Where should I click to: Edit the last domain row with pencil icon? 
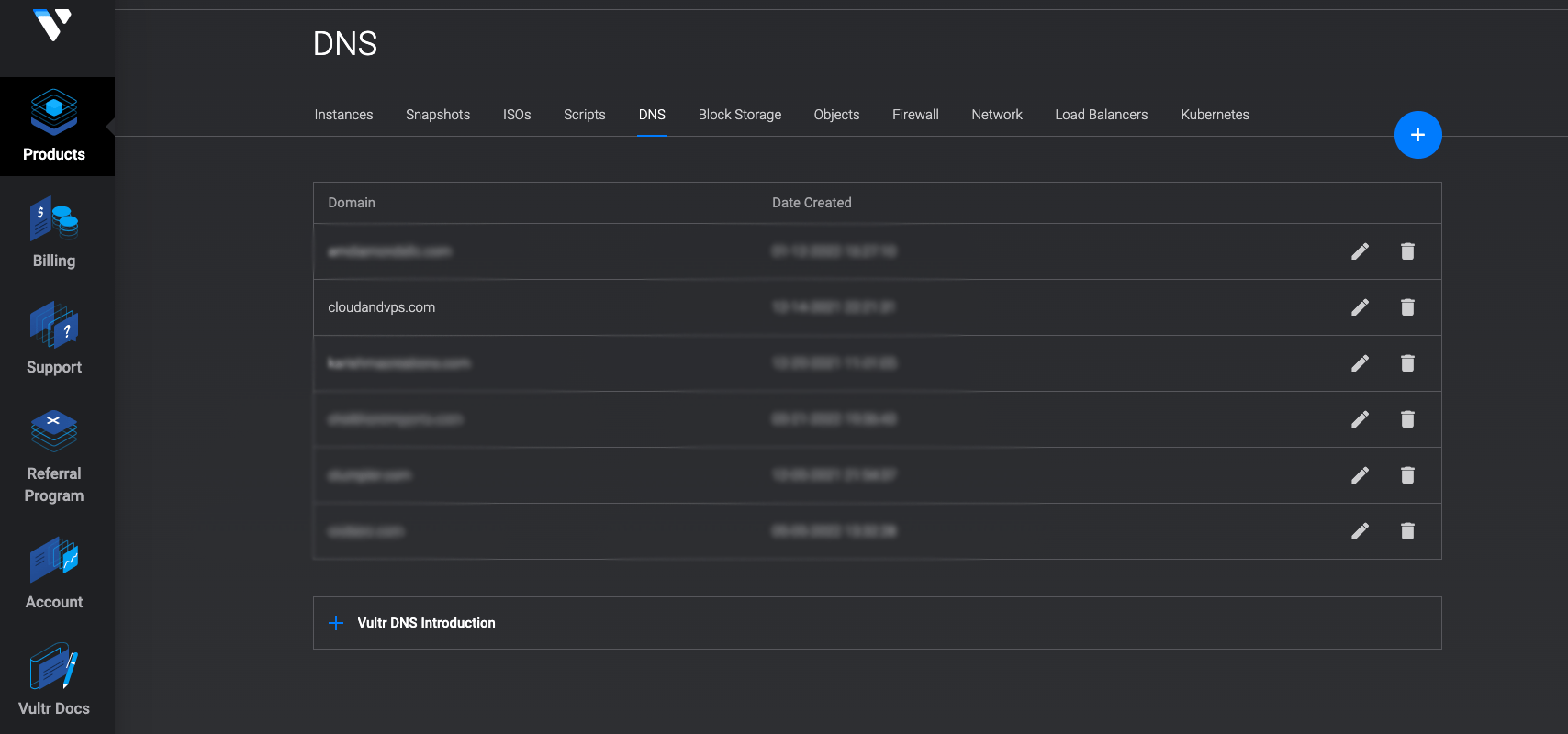1360,531
